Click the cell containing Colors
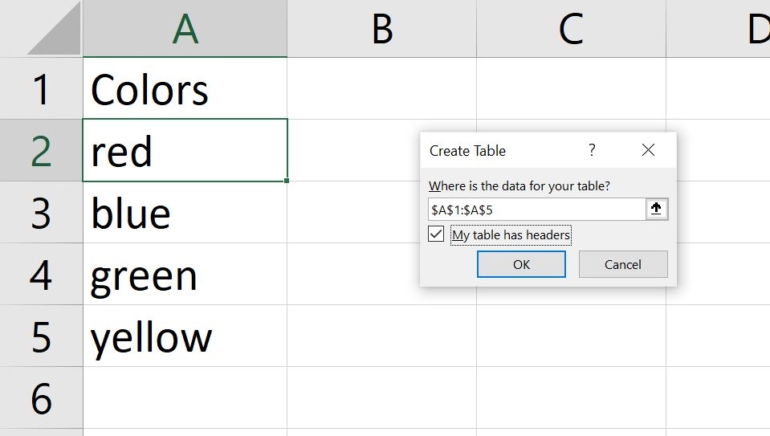 [185, 89]
